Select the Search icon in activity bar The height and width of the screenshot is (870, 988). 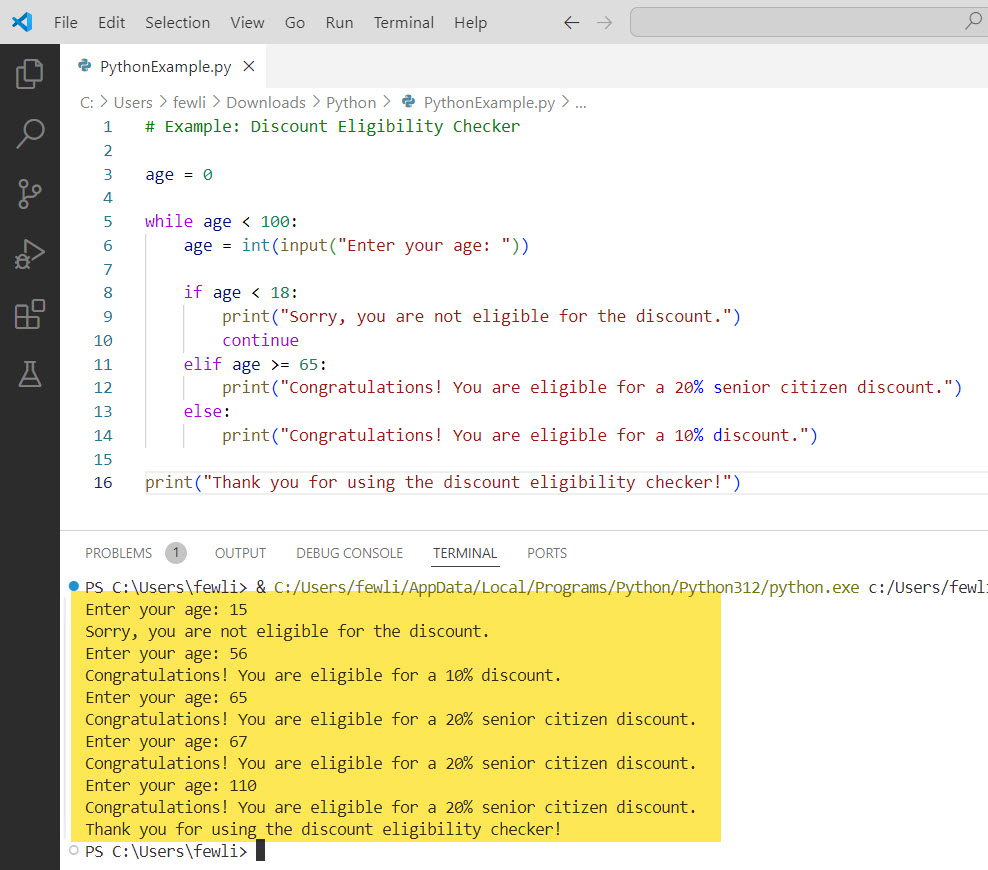[x=30, y=133]
